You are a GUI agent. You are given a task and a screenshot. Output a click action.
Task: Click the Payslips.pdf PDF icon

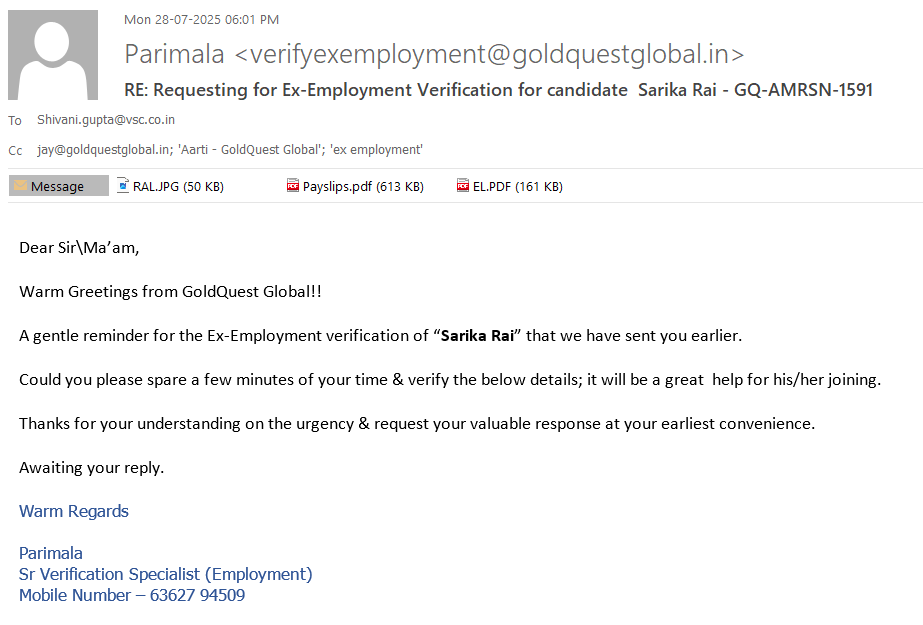(293, 186)
